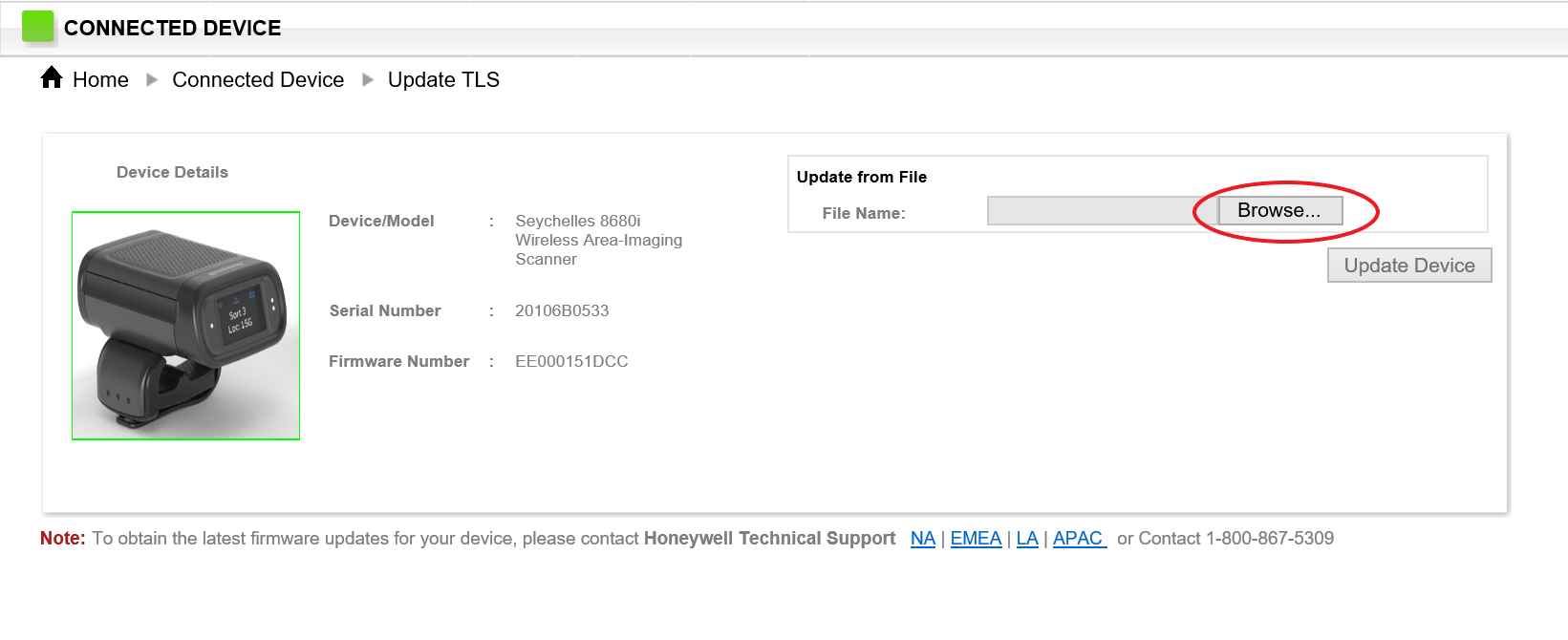Open the EMEA support link
The width and height of the screenshot is (1568, 640).
[x=976, y=539]
